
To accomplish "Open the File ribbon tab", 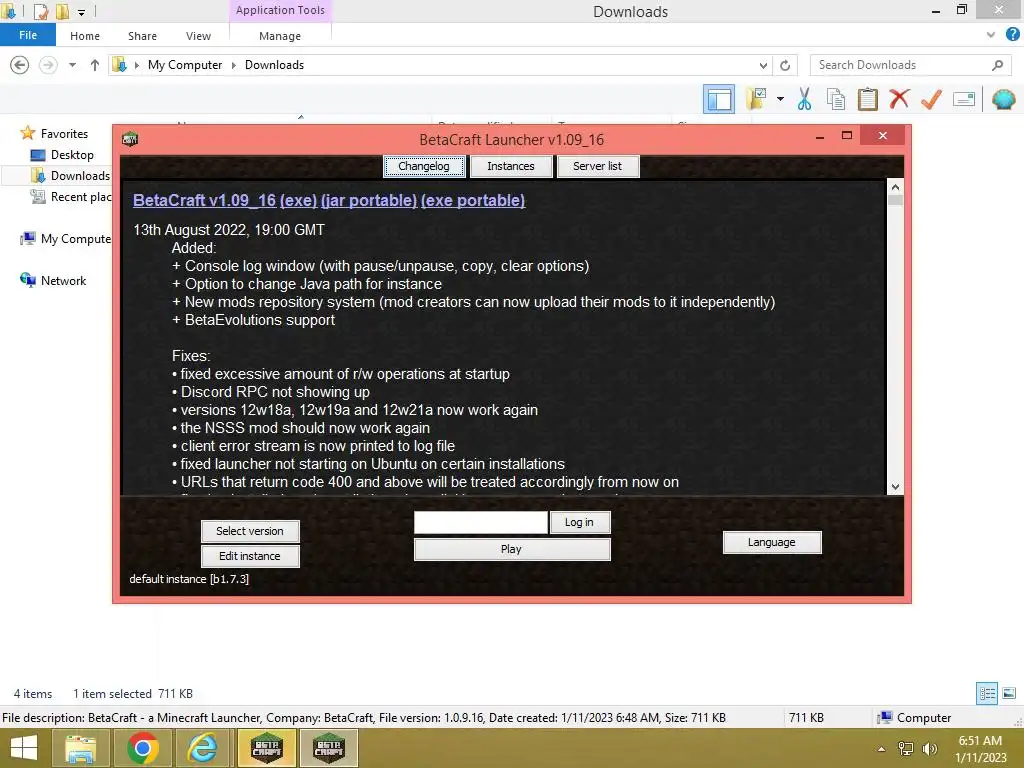I will pyautogui.click(x=28, y=35).
